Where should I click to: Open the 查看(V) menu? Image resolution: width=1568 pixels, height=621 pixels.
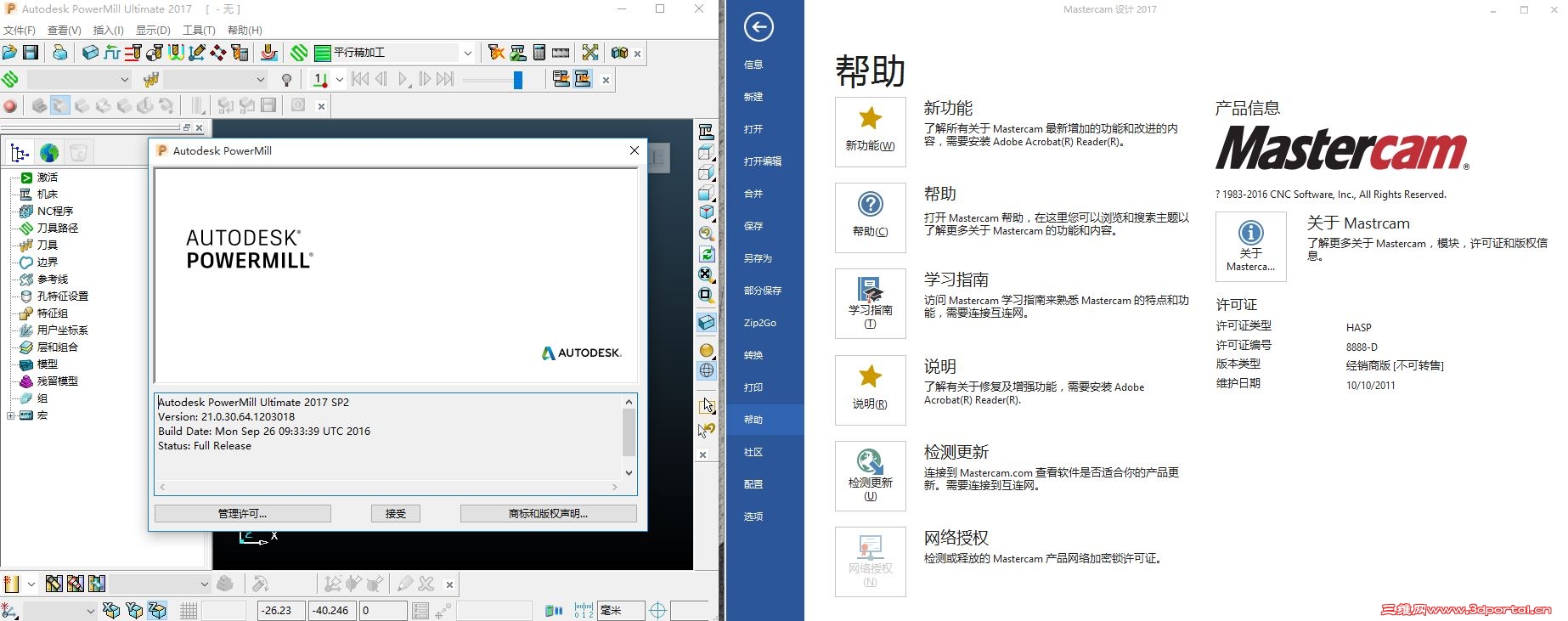point(65,31)
